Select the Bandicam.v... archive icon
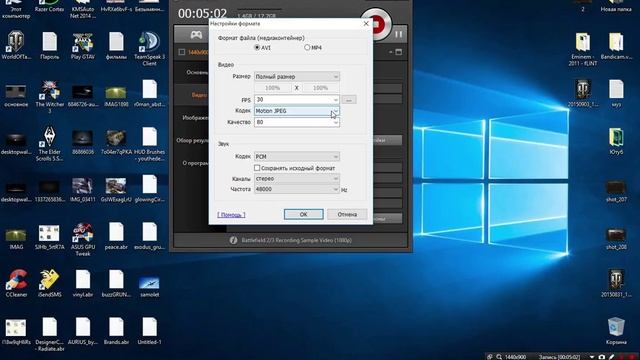Image resolution: width=640 pixels, height=360 pixels. click(x=616, y=46)
